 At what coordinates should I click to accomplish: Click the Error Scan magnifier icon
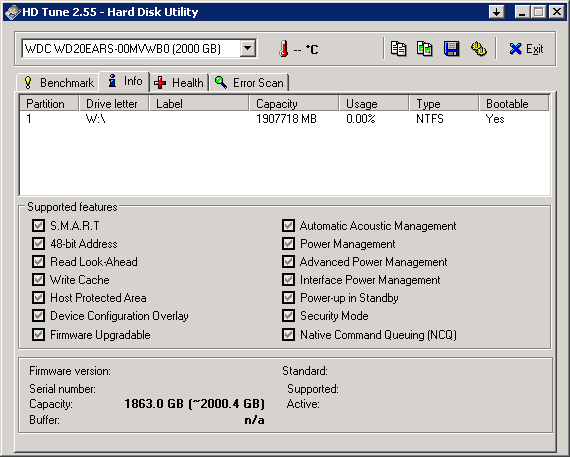click(221, 82)
